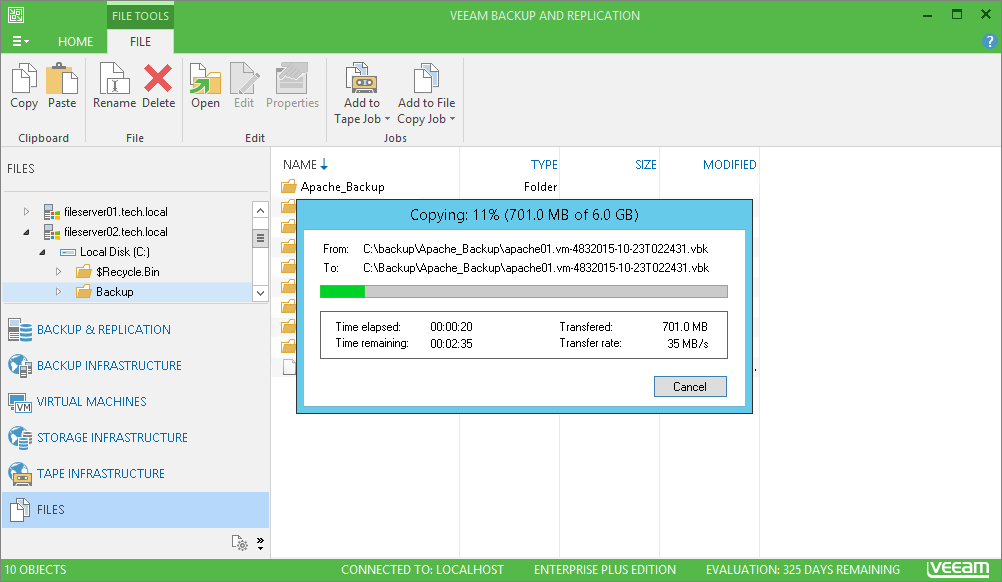Click the fileserver02.tech.local server icon

(52, 232)
